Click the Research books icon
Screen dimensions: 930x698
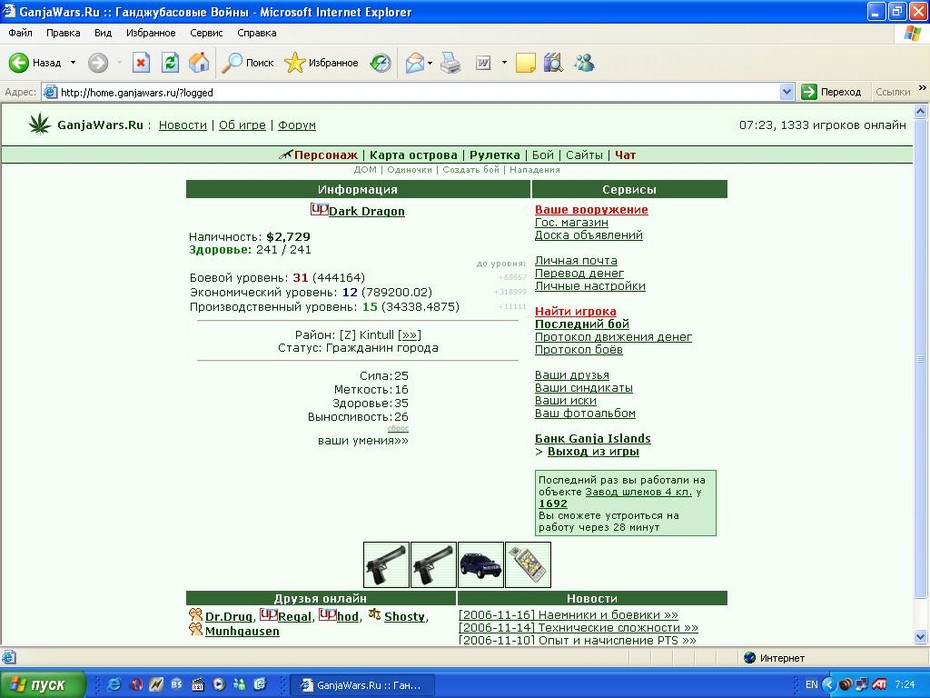tap(553, 62)
